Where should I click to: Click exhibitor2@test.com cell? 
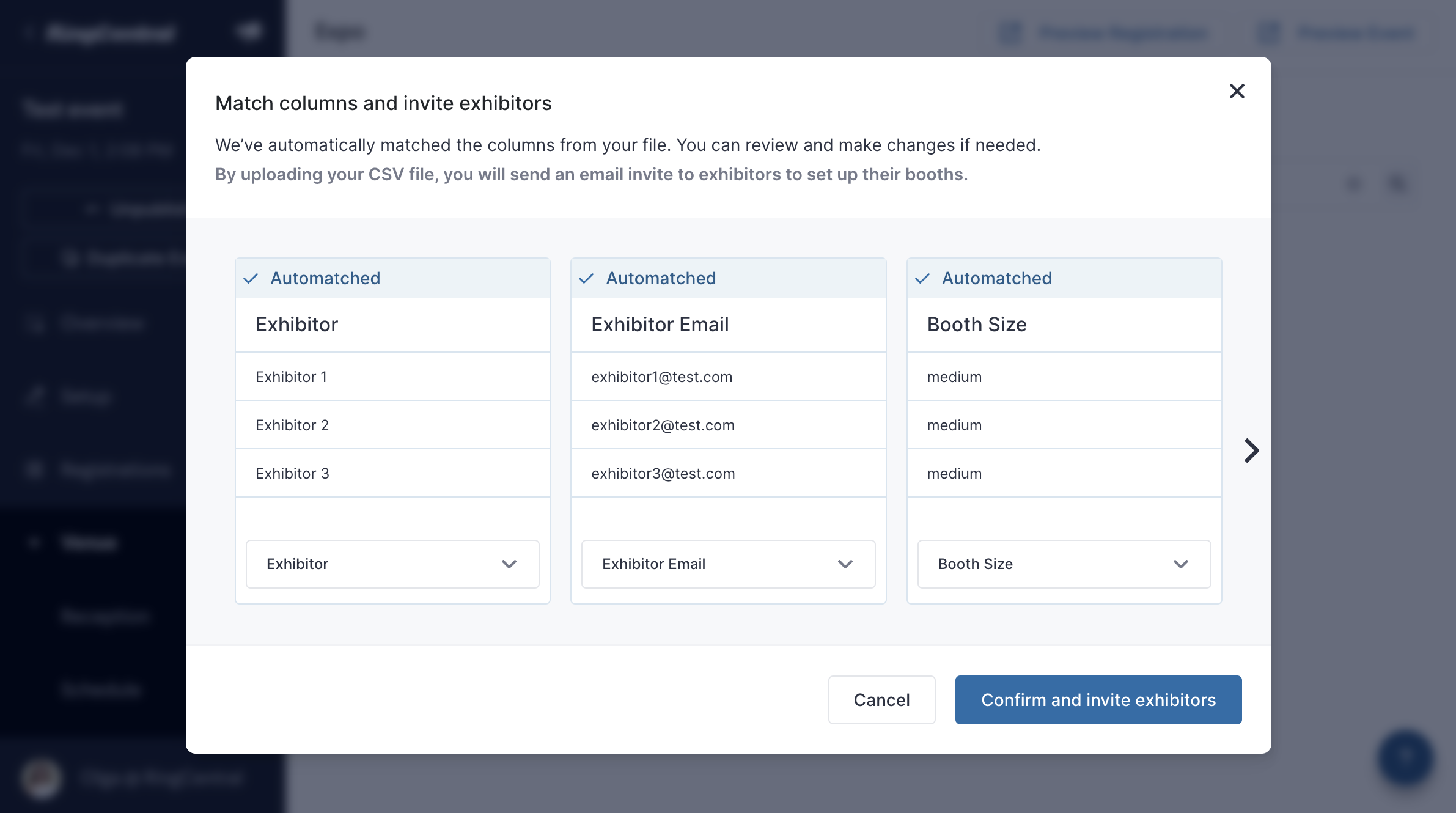click(728, 425)
